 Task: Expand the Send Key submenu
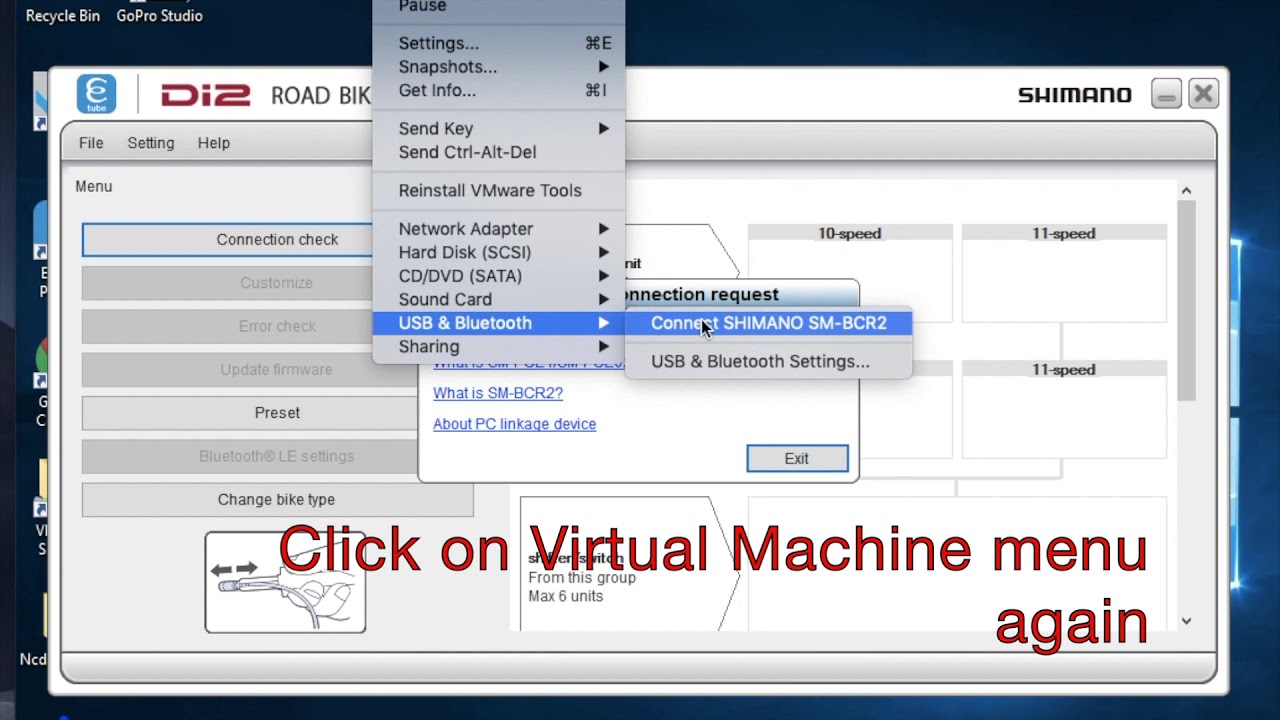498,128
